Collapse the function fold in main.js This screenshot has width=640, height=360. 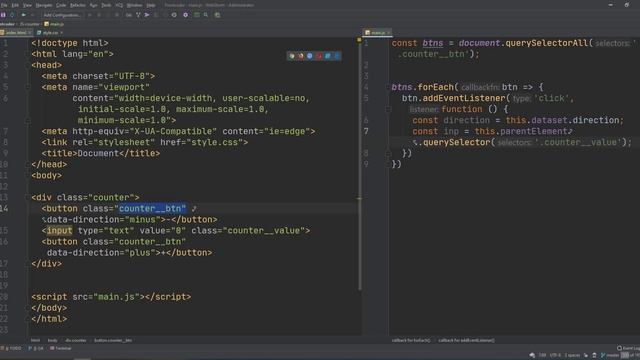[x=388, y=109]
